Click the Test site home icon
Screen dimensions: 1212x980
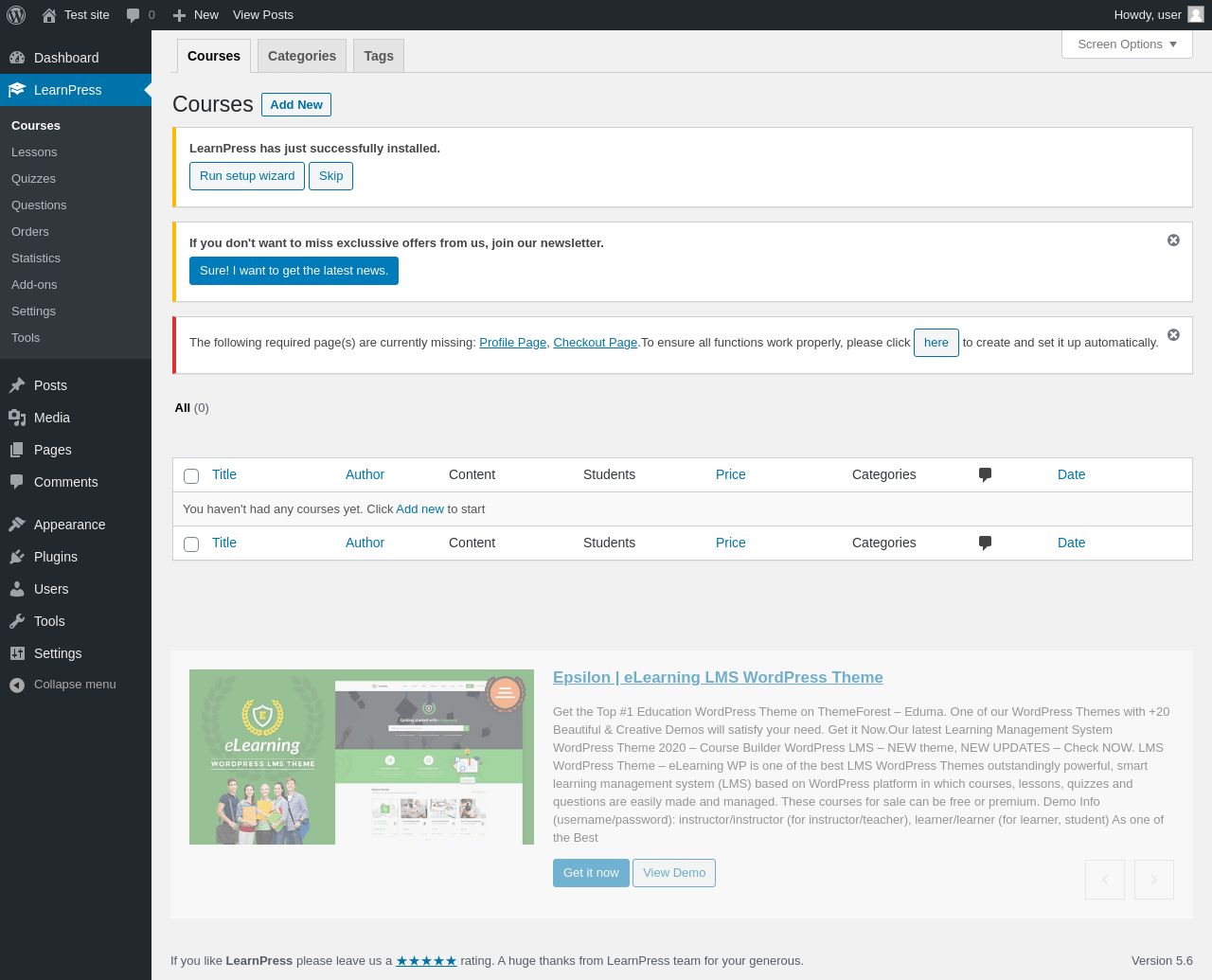pos(49,15)
